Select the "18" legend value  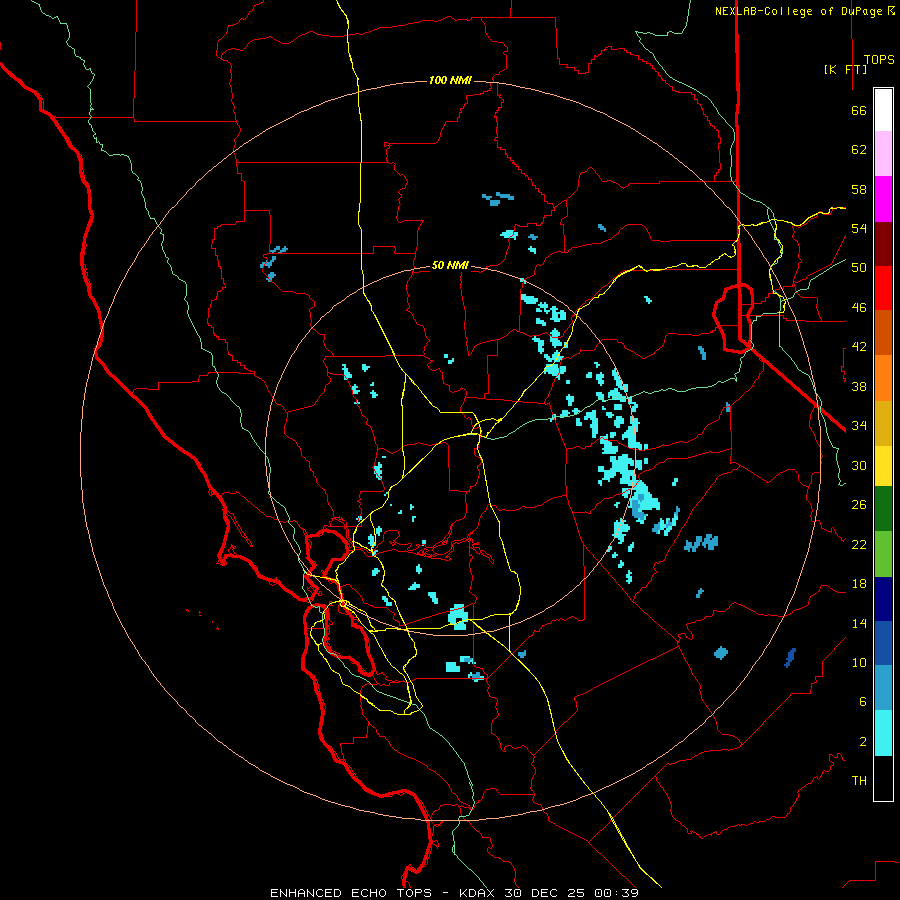click(859, 584)
